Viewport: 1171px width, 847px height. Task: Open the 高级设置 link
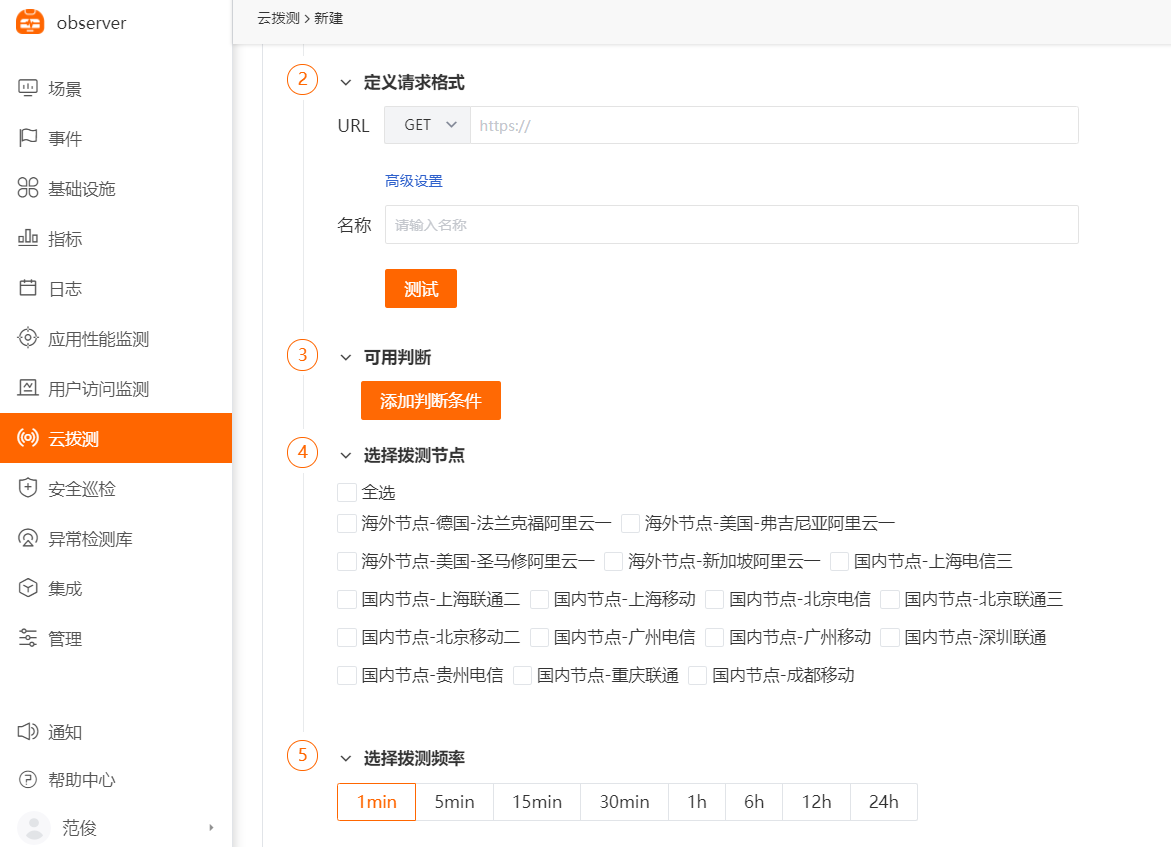[414, 181]
